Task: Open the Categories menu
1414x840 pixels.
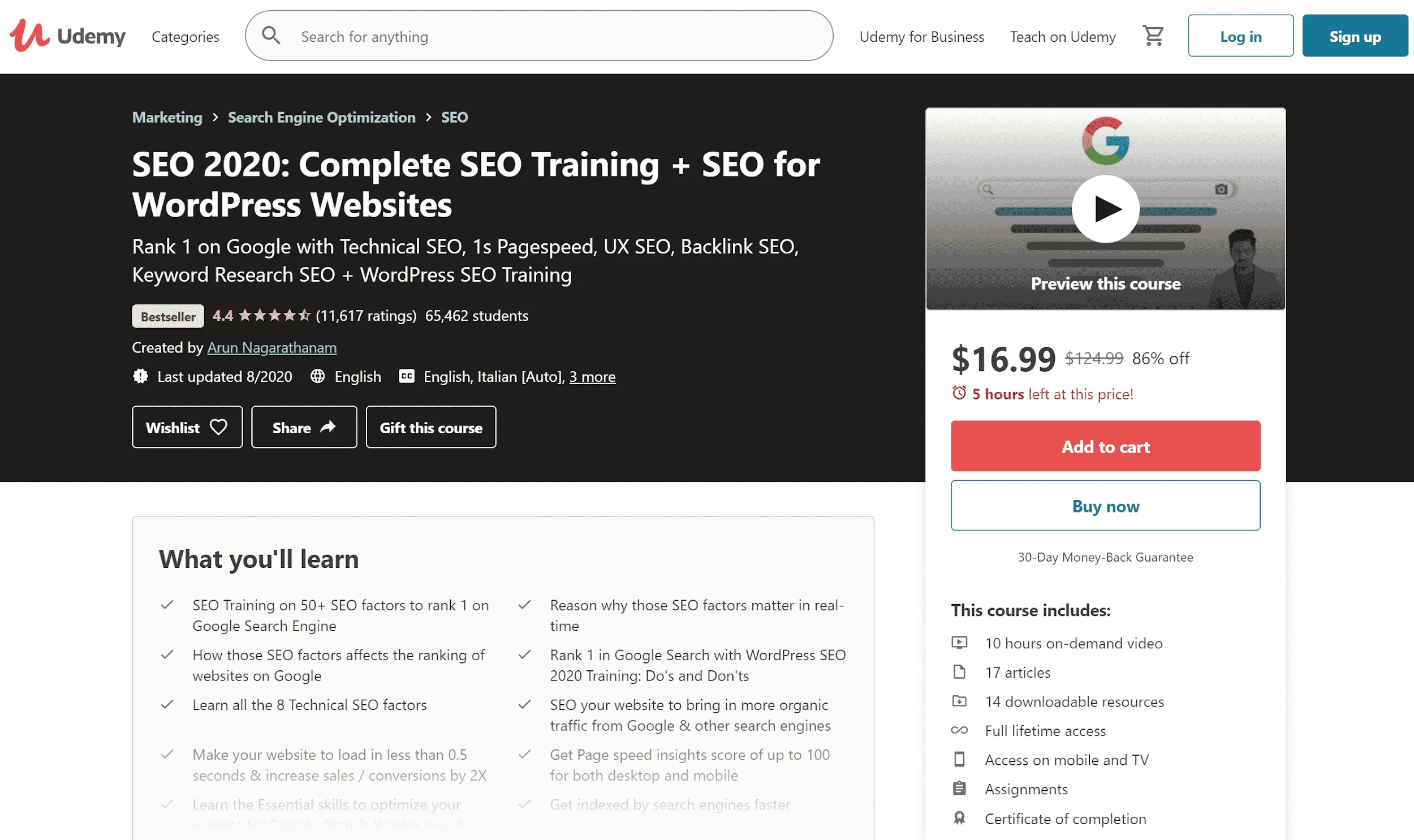Action: point(185,37)
